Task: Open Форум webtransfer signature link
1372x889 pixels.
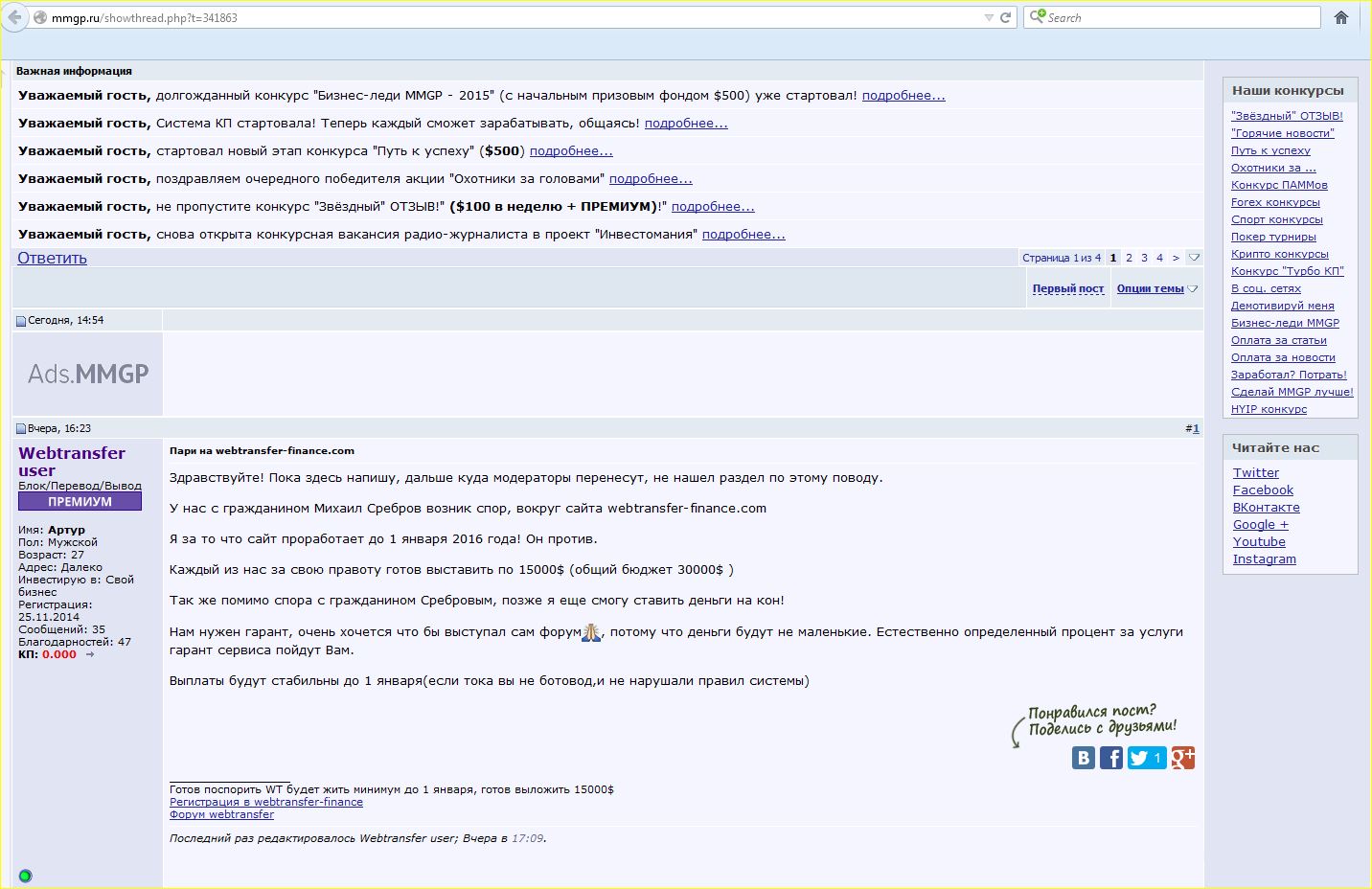Action: 221,814
